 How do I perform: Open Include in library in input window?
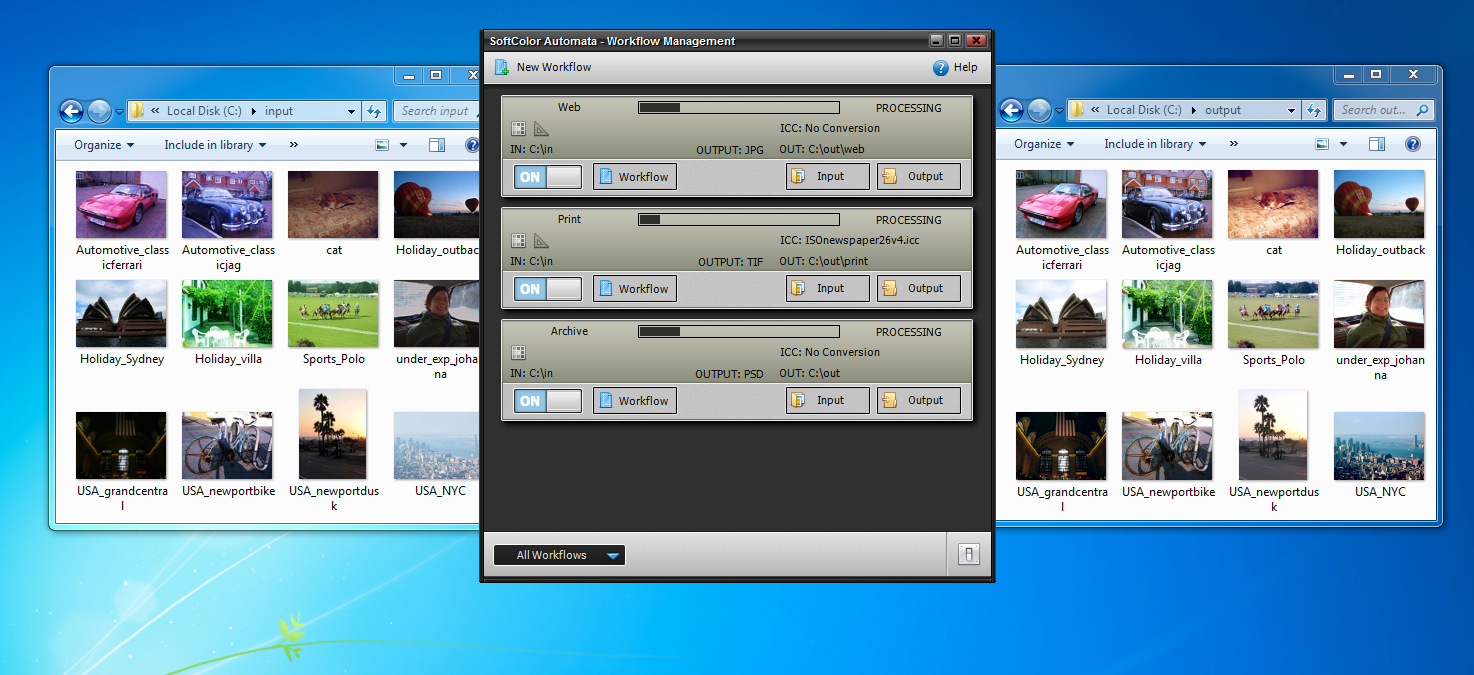tap(215, 145)
